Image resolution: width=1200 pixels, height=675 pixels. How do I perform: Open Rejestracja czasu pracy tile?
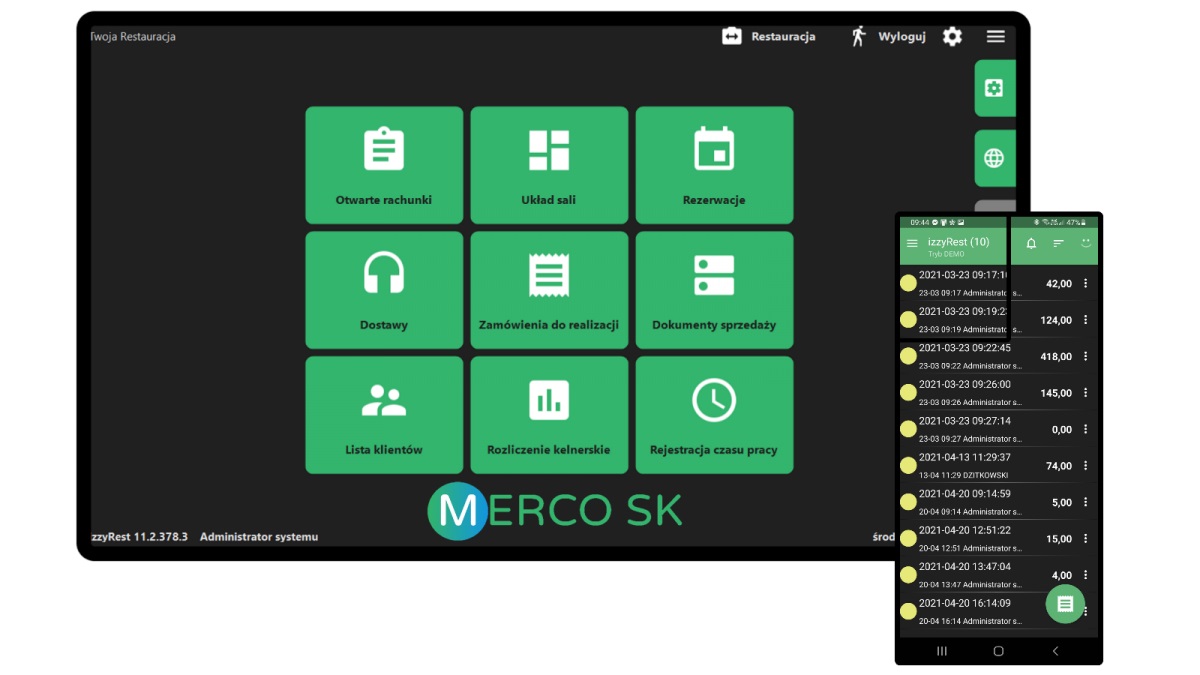714,415
